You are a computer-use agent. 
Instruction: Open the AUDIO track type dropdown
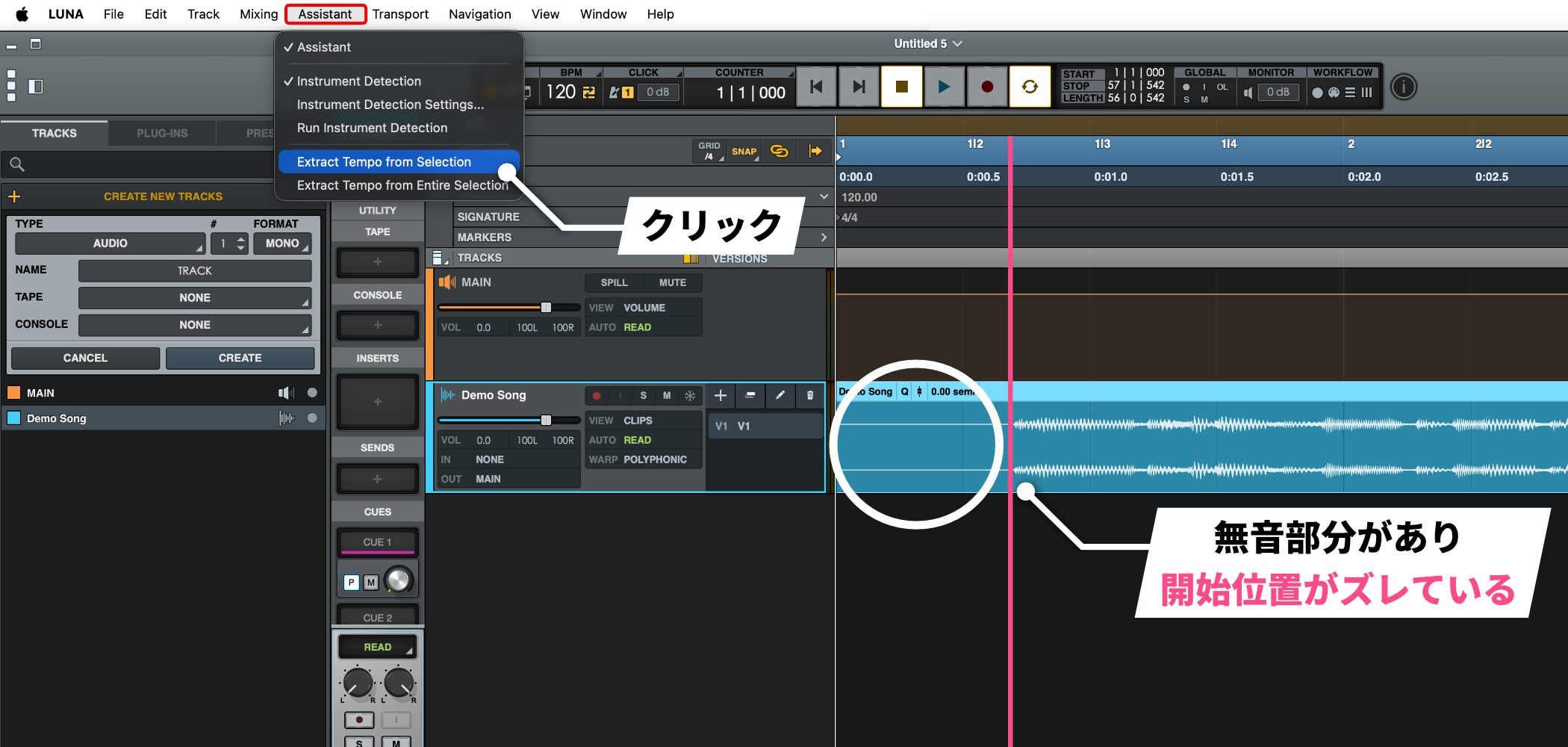coord(110,244)
